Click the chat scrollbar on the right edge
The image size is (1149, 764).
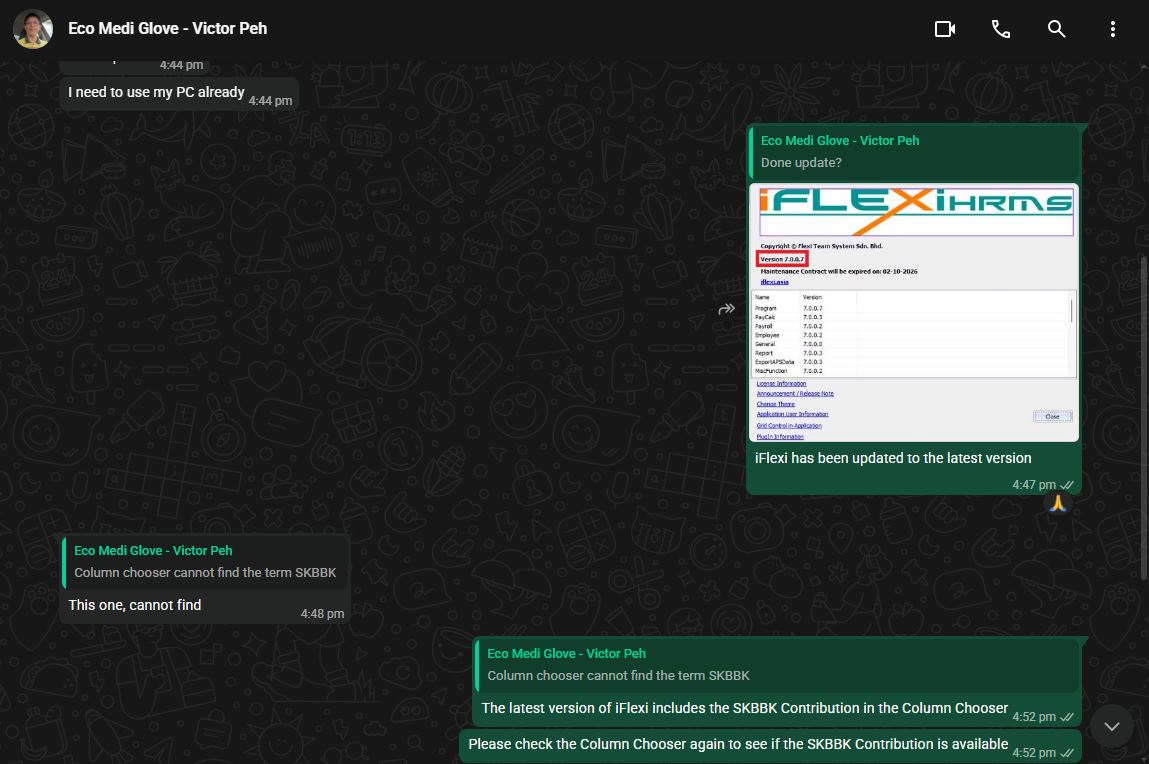pos(1144,418)
